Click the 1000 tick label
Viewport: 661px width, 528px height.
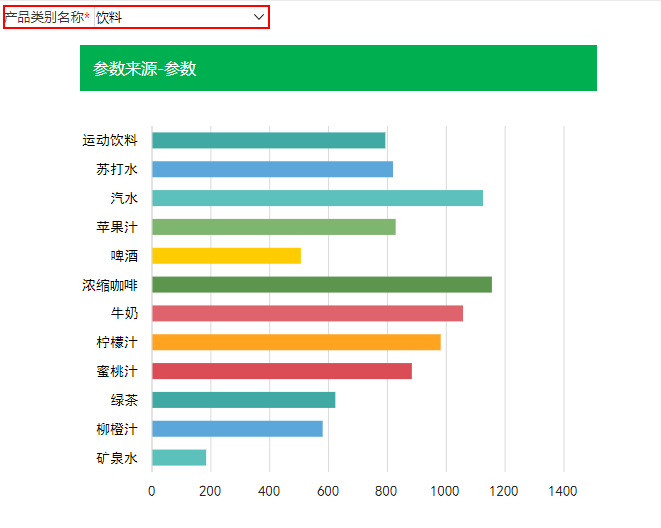pos(445,491)
